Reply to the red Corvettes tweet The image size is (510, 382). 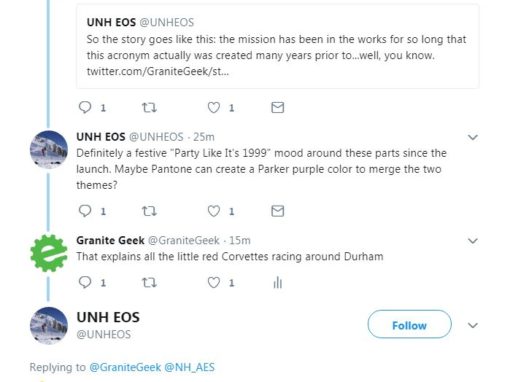[x=85, y=282]
